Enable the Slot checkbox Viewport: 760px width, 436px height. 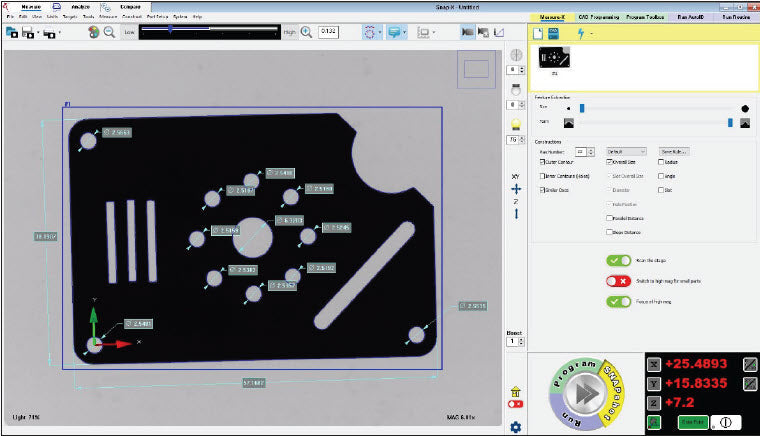[x=661, y=190]
